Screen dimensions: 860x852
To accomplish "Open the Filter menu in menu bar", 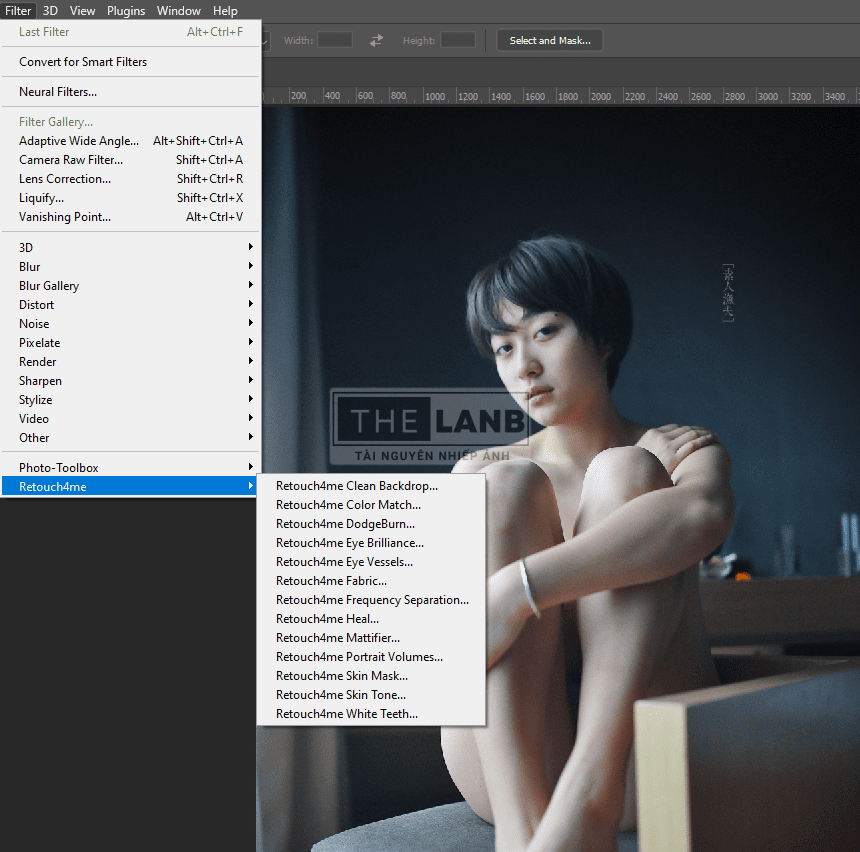I will point(18,10).
